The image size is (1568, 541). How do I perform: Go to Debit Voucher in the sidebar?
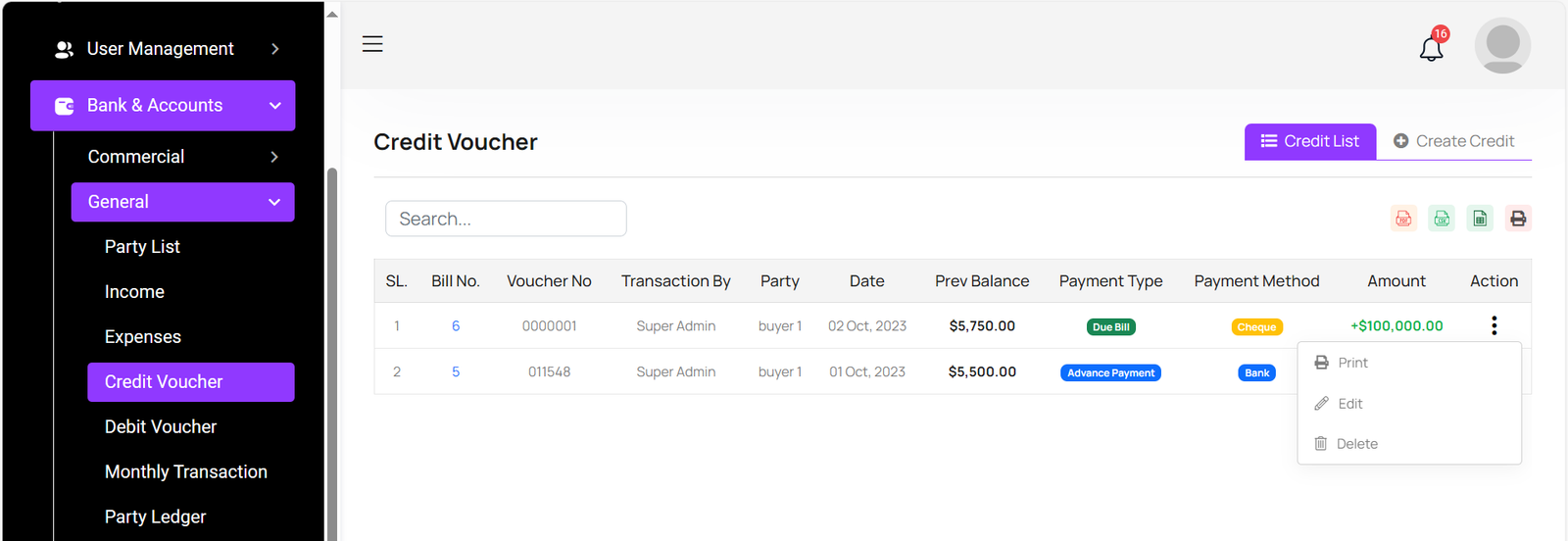coord(161,427)
